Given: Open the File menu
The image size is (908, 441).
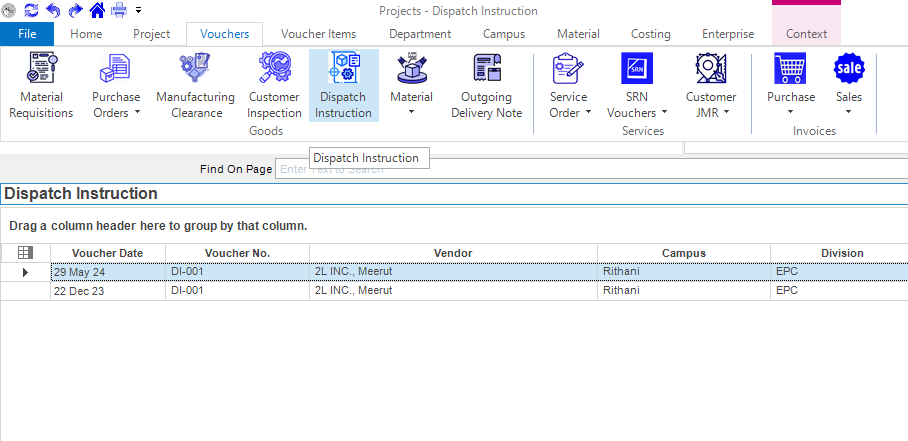Looking at the screenshot, I should coord(27,34).
